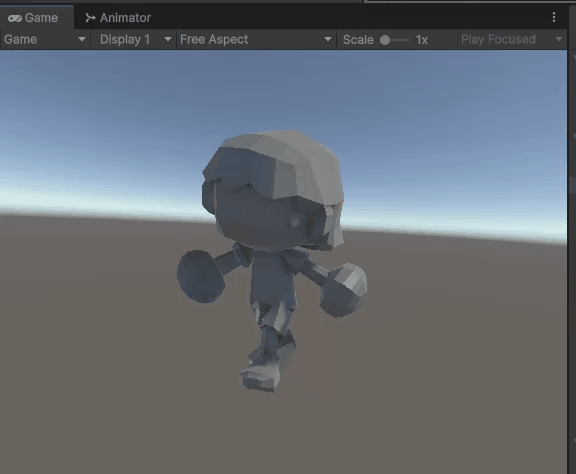
Task: Switch to the Game tab
Action: click(36, 18)
